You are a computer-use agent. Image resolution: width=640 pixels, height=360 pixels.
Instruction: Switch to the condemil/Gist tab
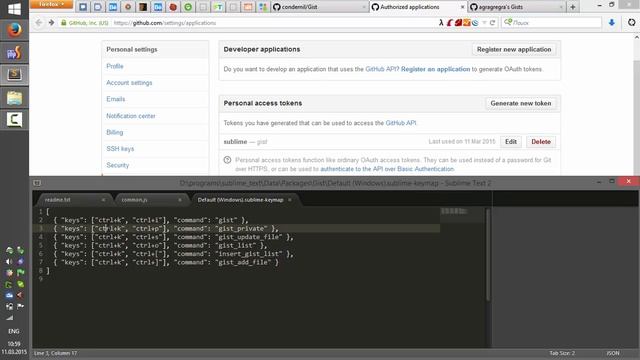pos(319,7)
